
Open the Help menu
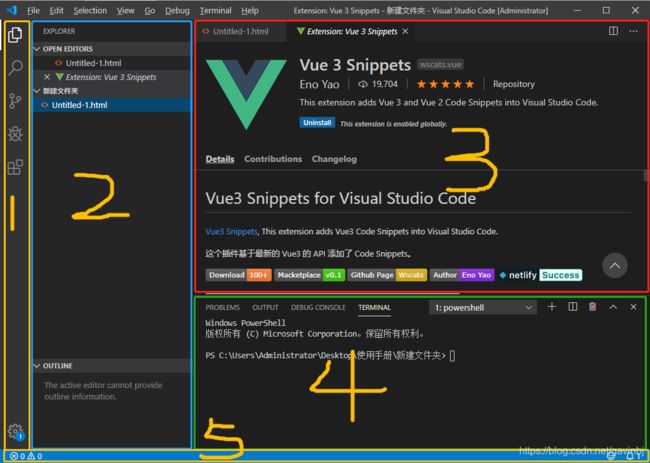250,11
